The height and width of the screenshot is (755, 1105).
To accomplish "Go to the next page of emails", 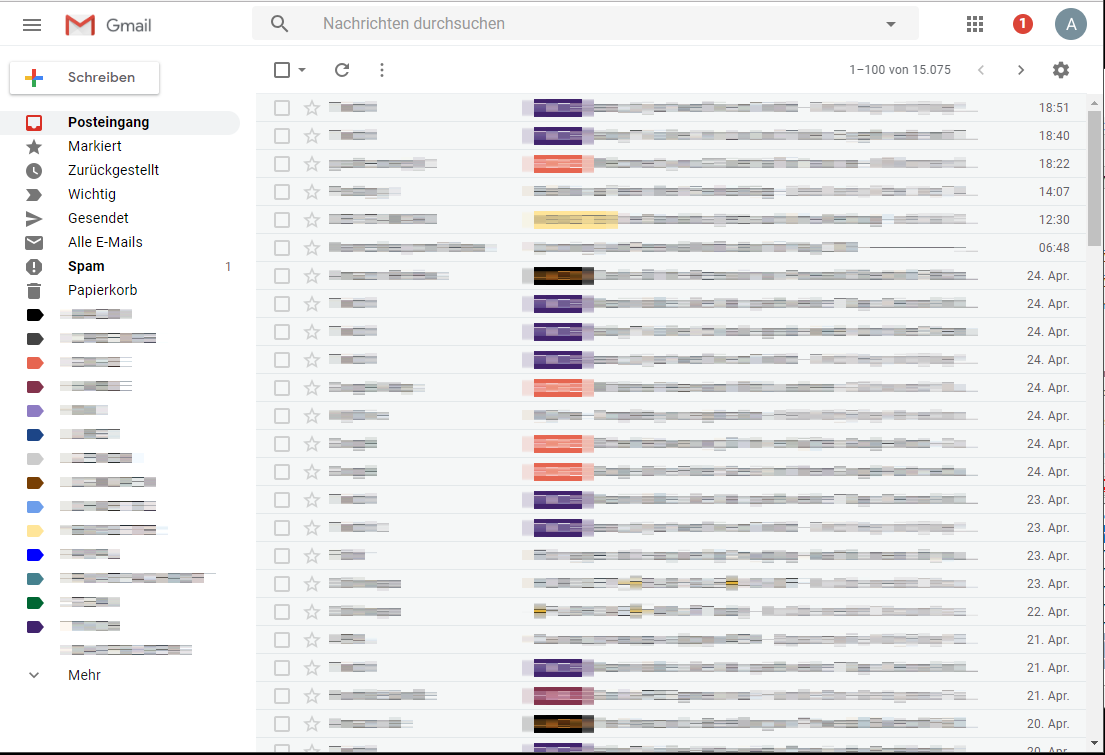I will coord(1021,70).
